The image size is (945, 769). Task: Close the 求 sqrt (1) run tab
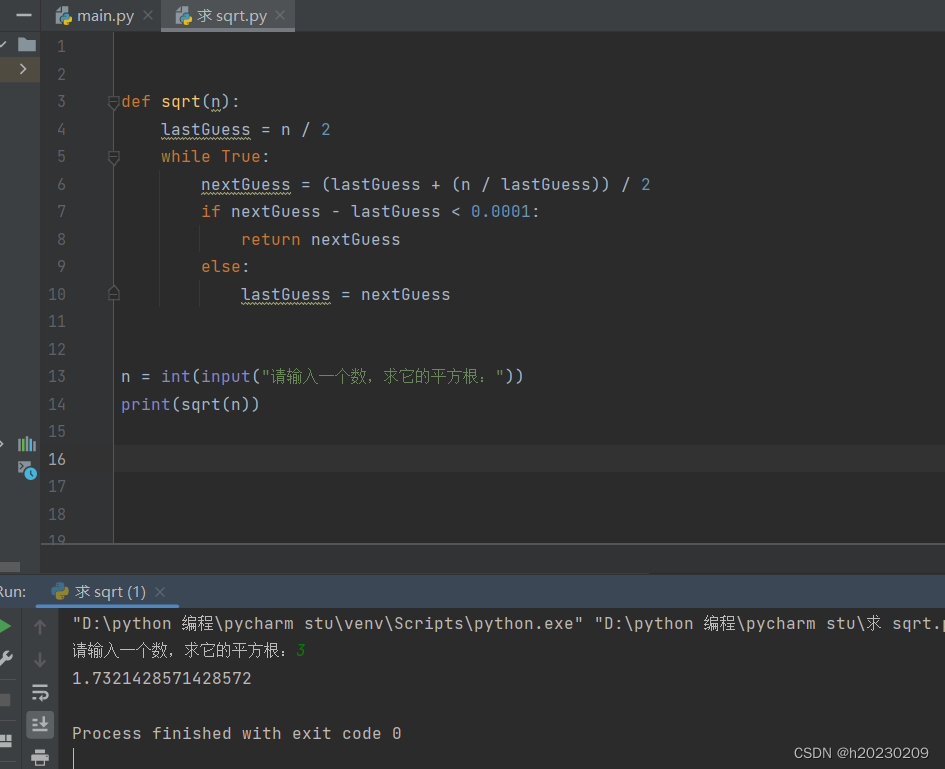click(x=160, y=592)
